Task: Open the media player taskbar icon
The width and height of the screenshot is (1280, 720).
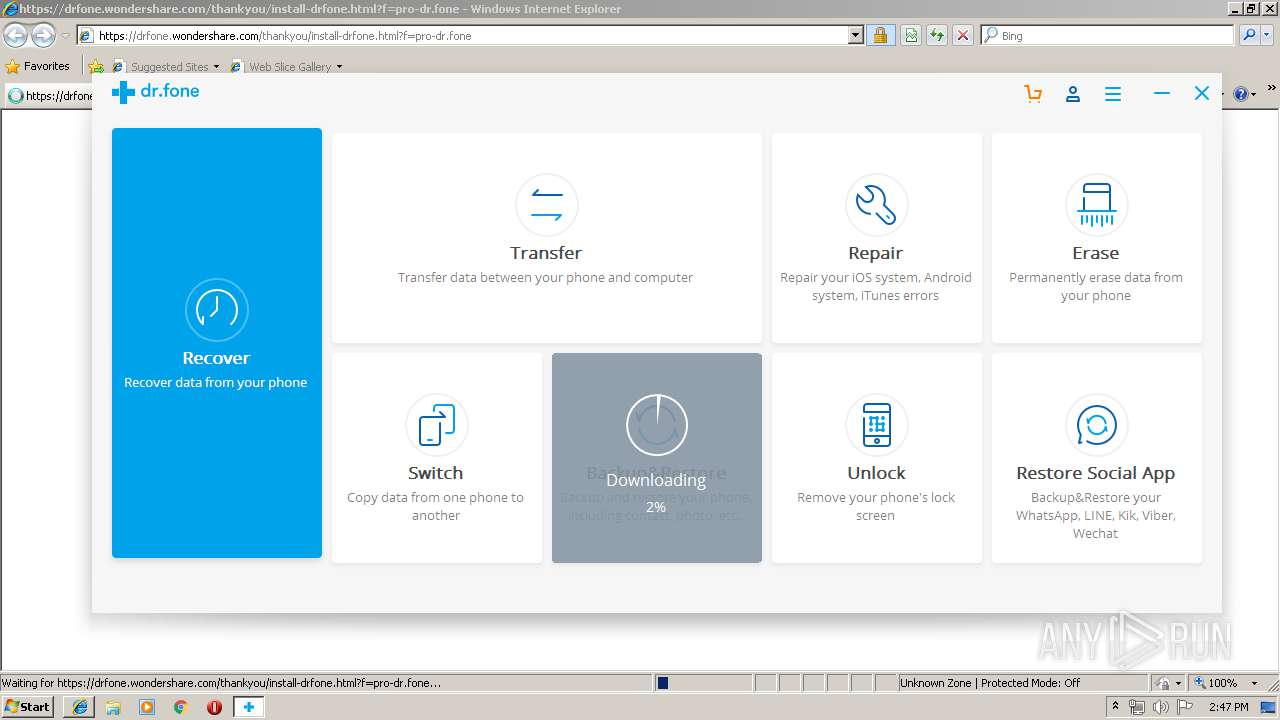Action: (x=147, y=707)
